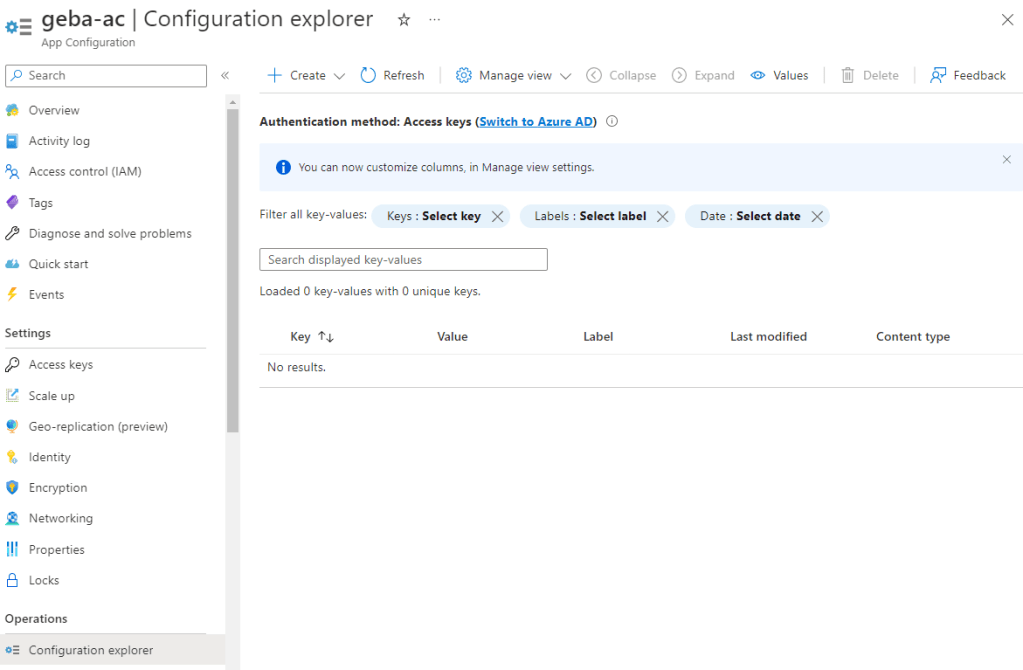Open Geo-replication (preview) page
1023x670 pixels.
tap(97, 426)
